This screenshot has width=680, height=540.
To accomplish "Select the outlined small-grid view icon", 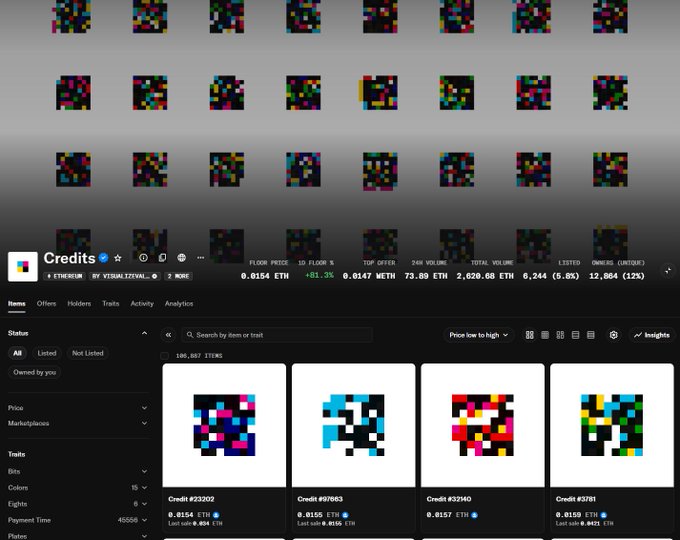I will click(x=560, y=335).
